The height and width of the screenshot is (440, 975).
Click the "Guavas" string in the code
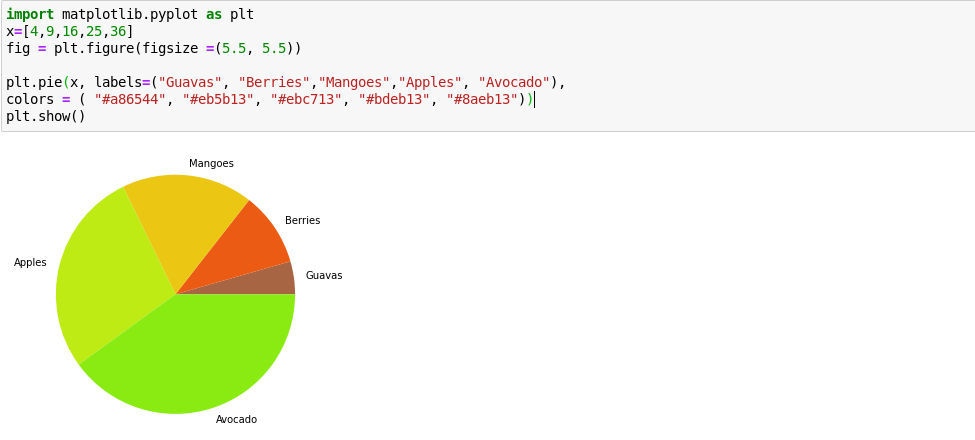pyautogui.click(x=190, y=83)
